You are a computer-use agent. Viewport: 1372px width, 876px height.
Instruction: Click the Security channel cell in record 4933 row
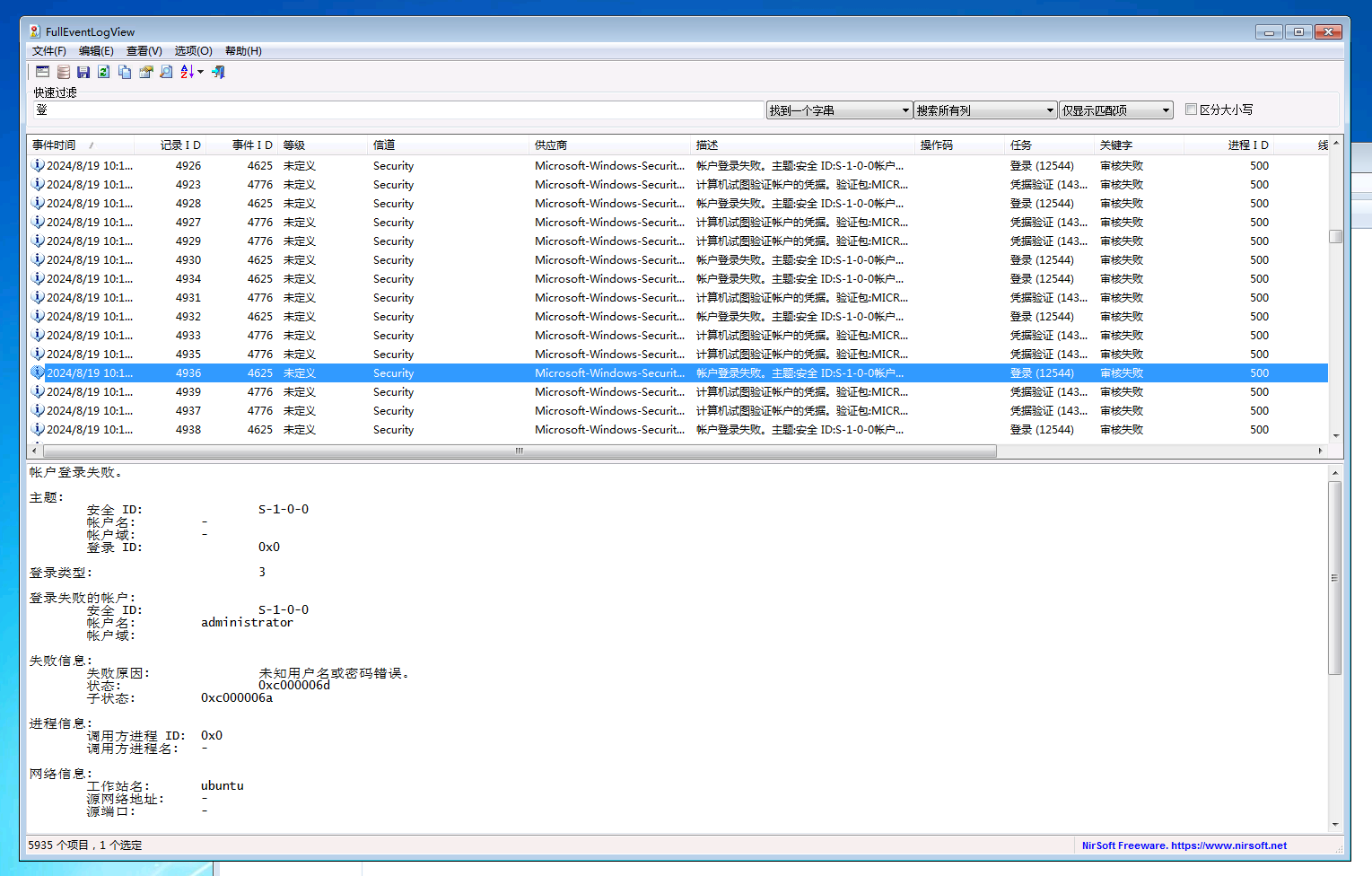click(393, 335)
